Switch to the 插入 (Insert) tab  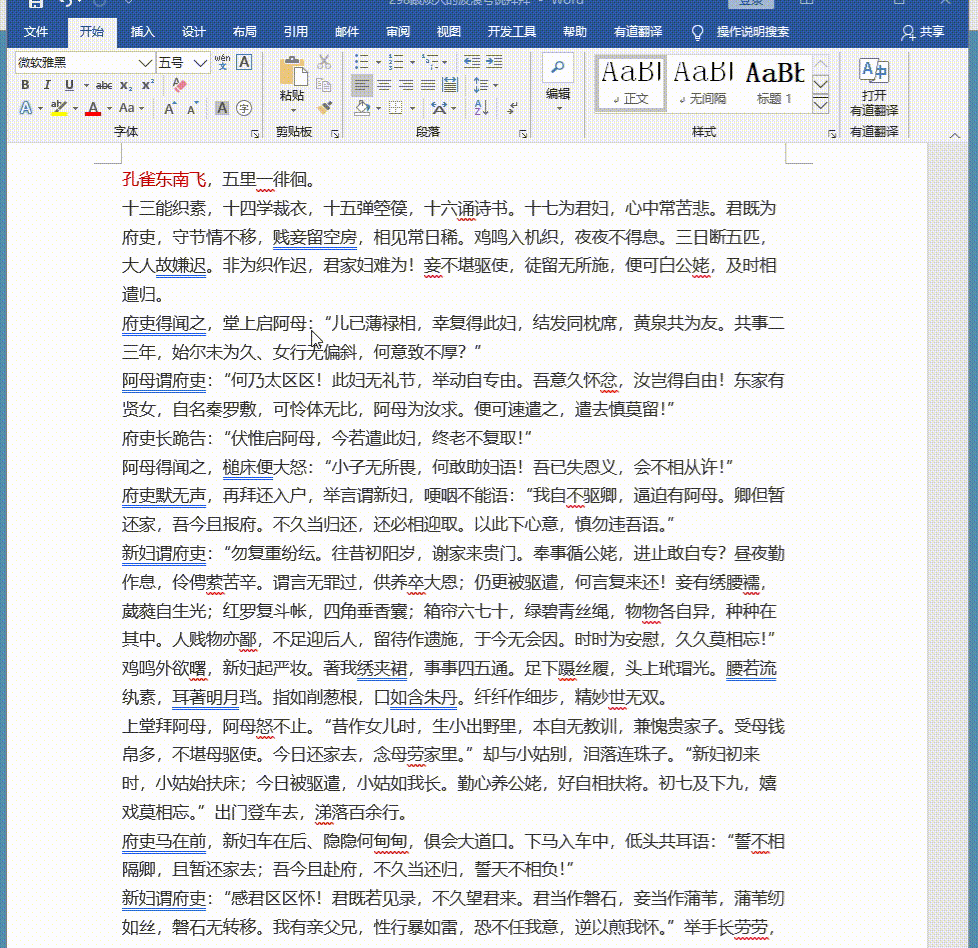142,32
